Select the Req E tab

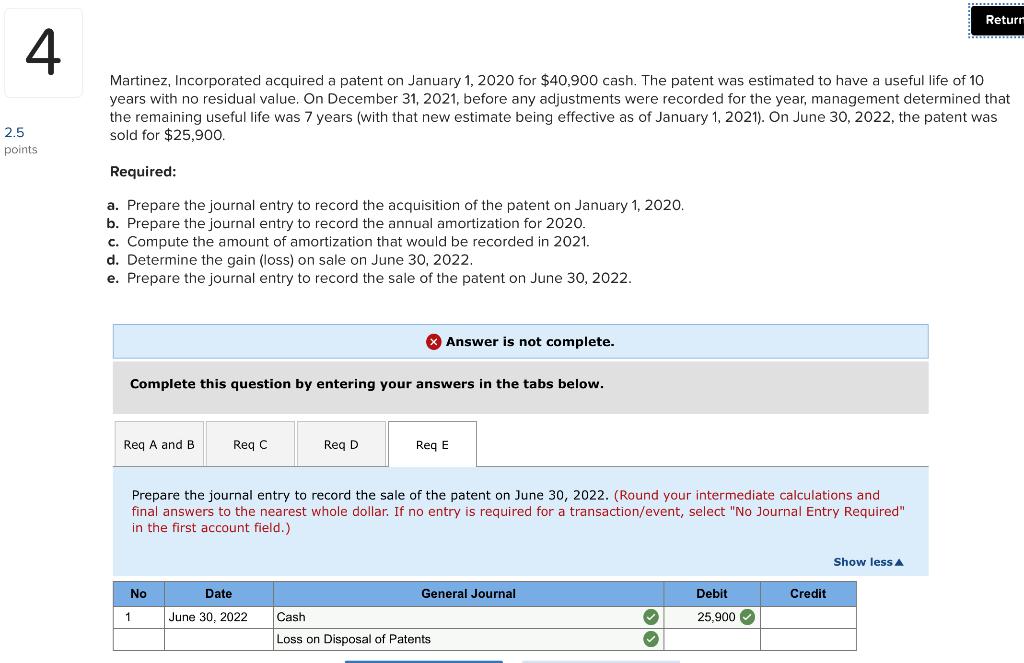(x=432, y=443)
